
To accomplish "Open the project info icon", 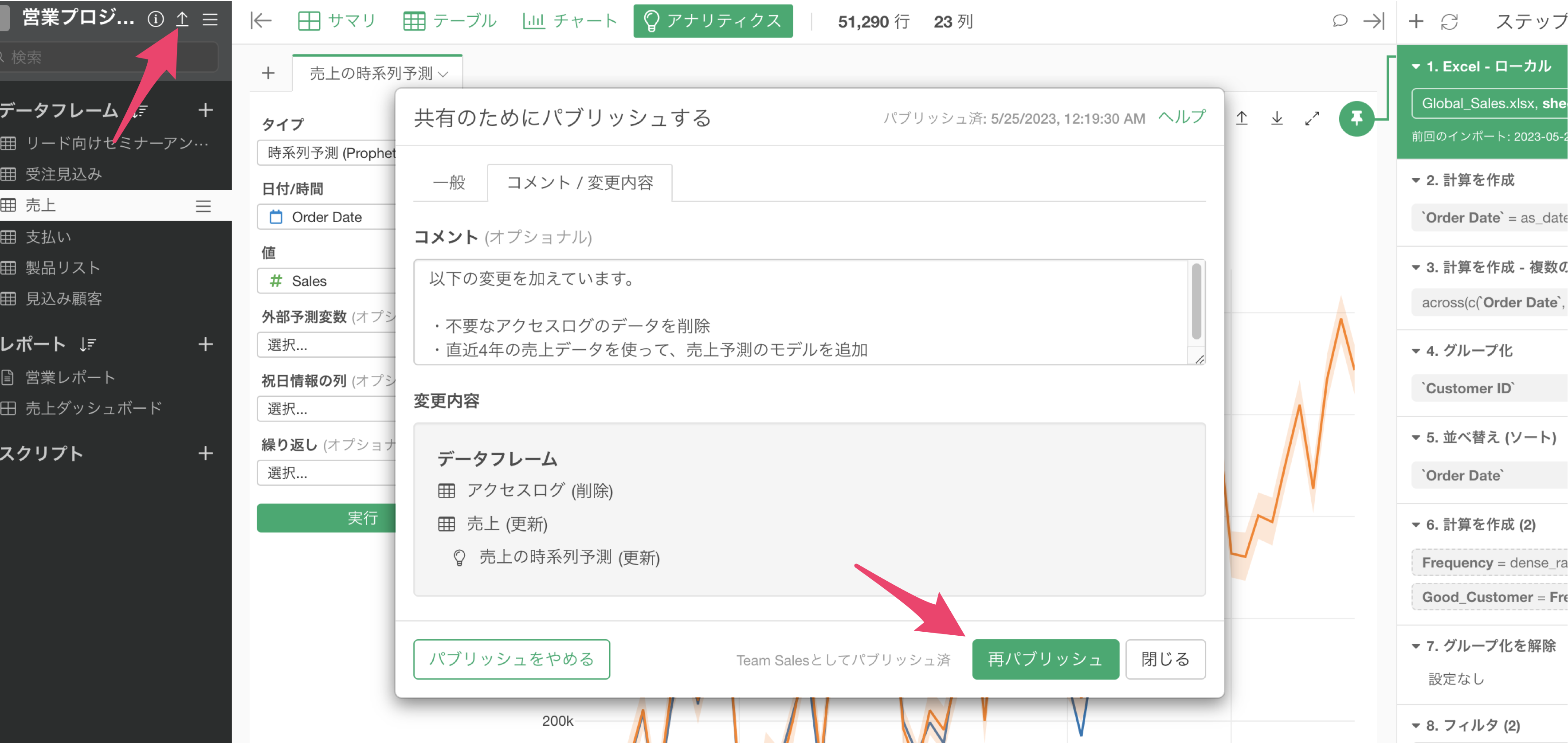I will [156, 20].
